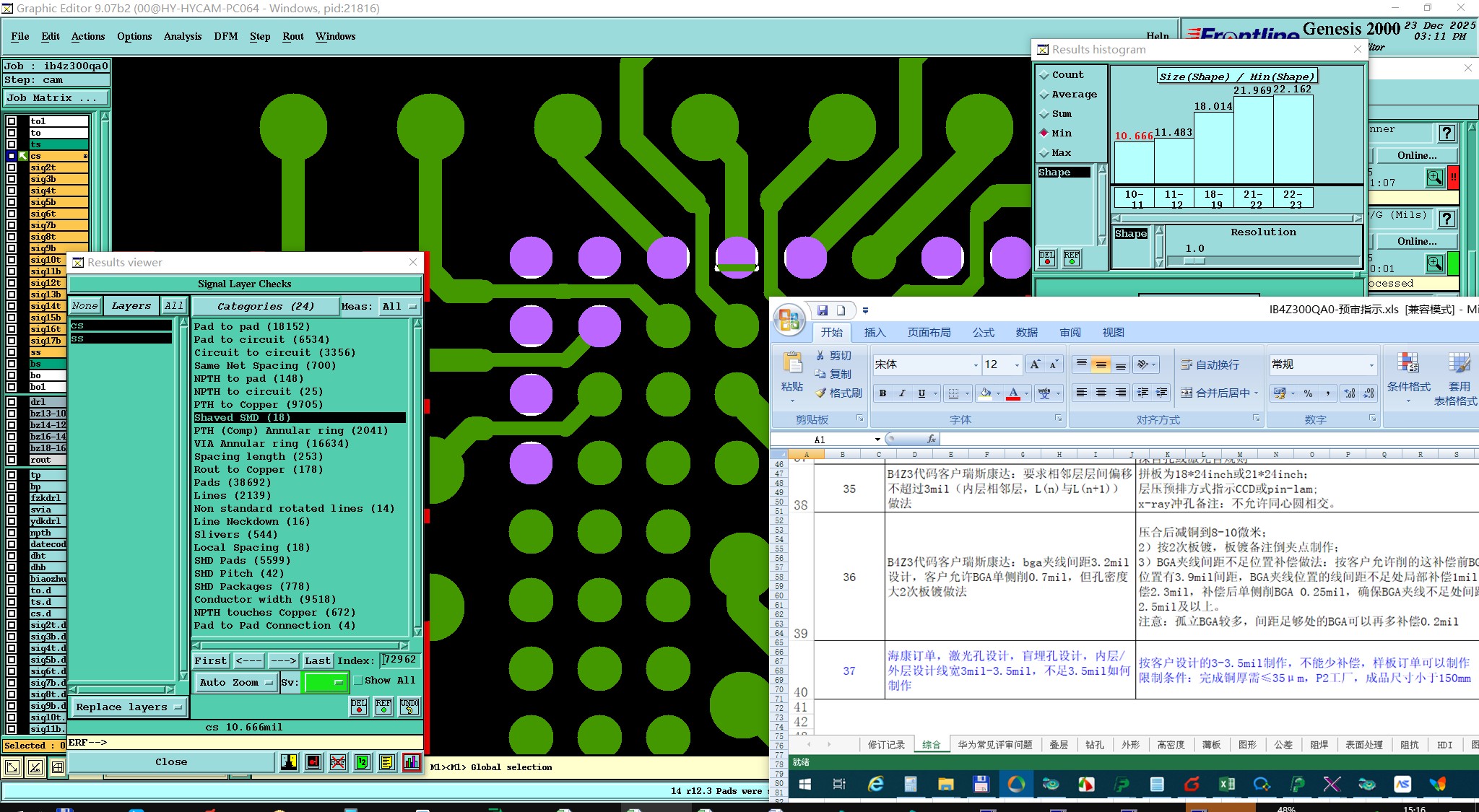
Task: Click the crossed-out REF icon
Action: click(338, 762)
